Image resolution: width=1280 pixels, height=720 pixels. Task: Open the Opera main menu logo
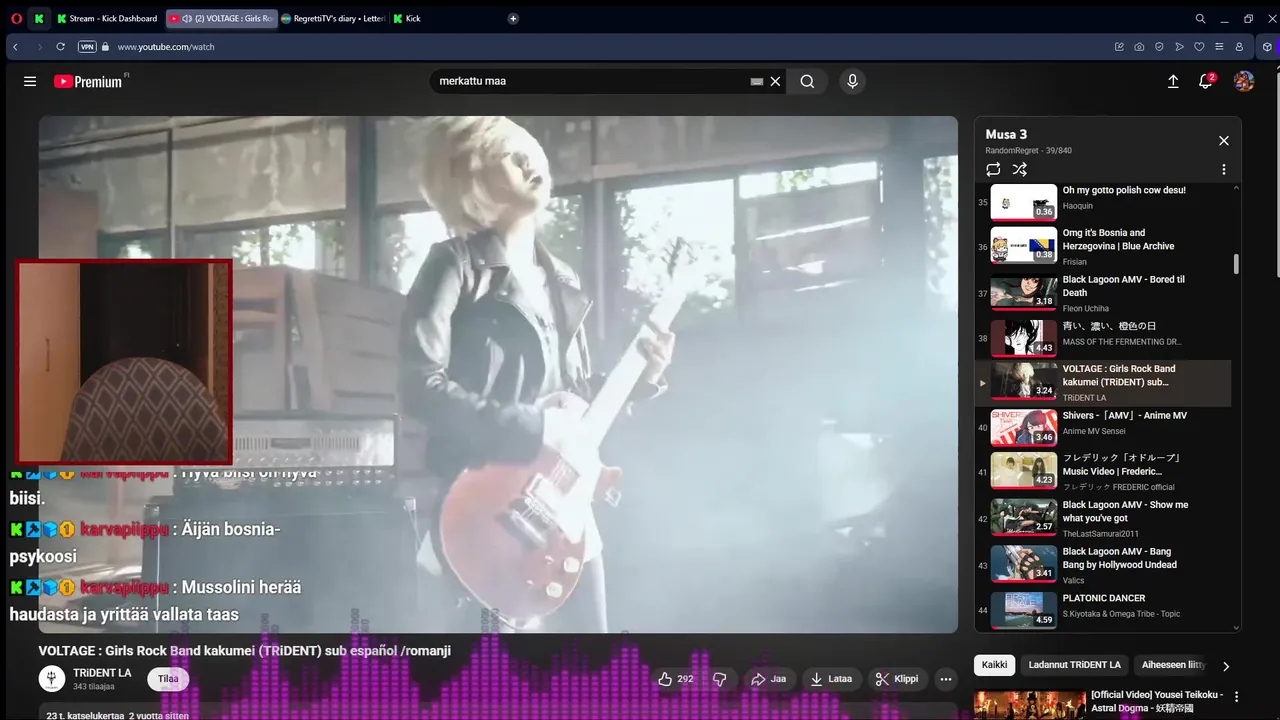(x=16, y=18)
